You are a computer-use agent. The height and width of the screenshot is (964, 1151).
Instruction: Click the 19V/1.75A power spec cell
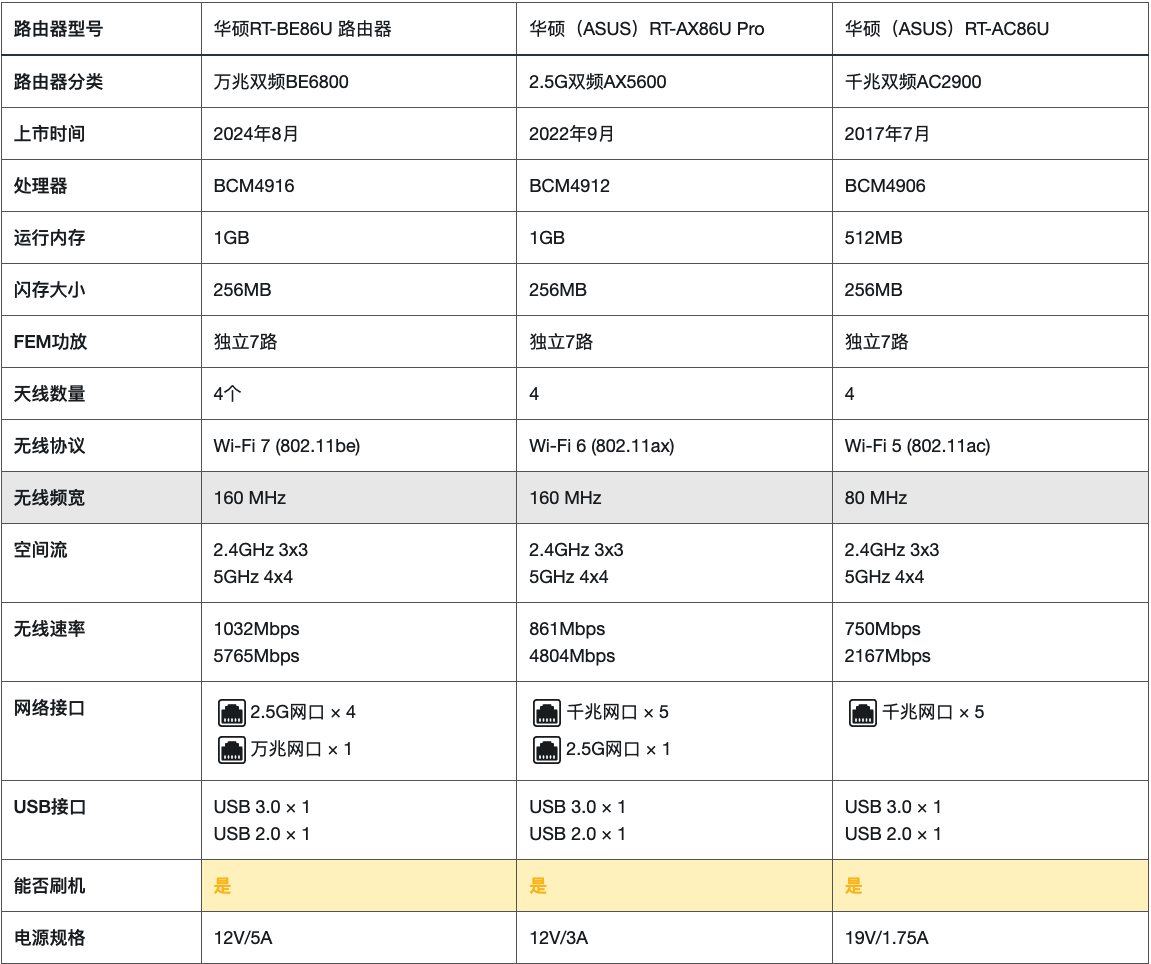886,938
